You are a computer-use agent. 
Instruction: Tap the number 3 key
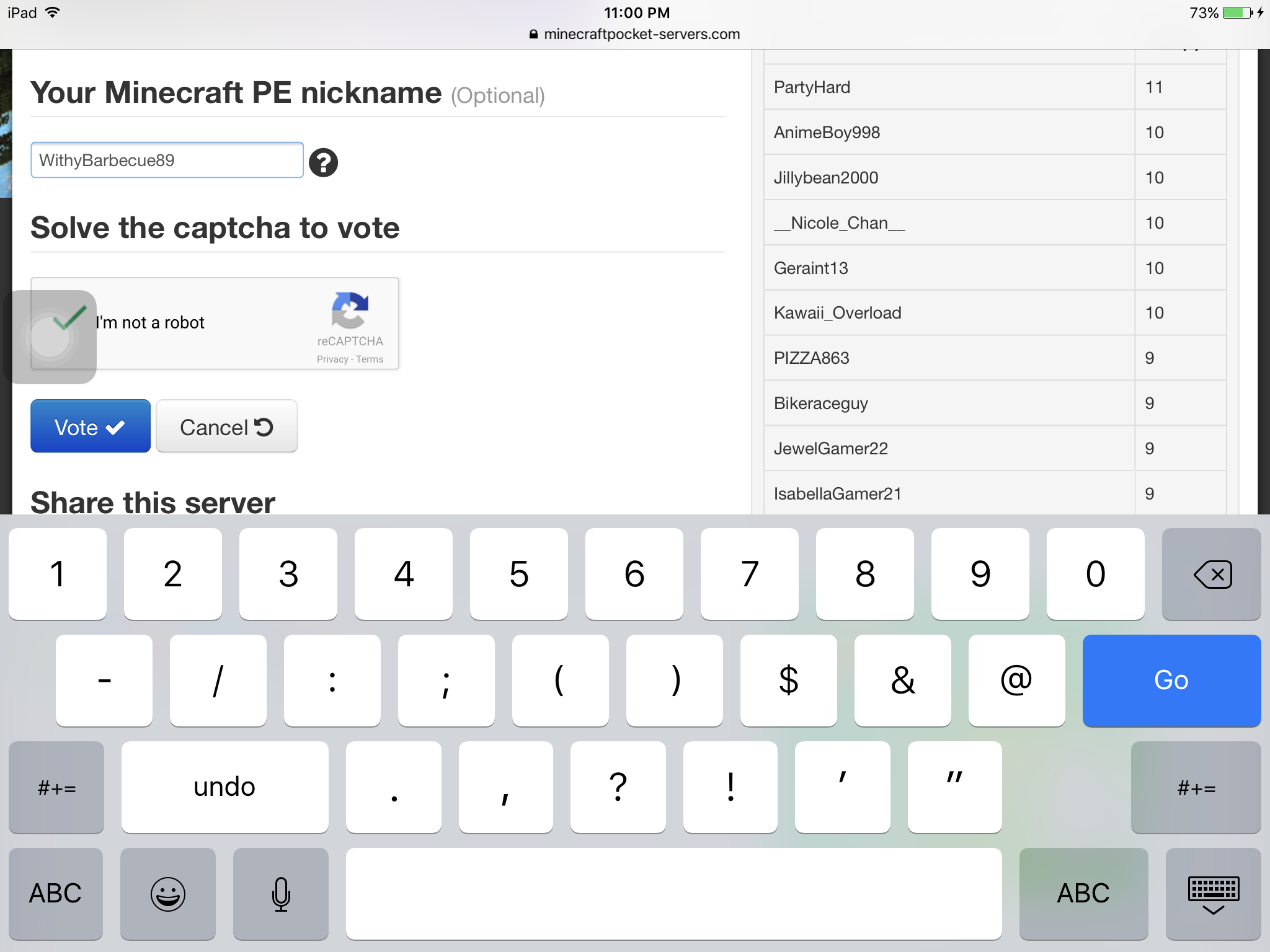[288, 574]
